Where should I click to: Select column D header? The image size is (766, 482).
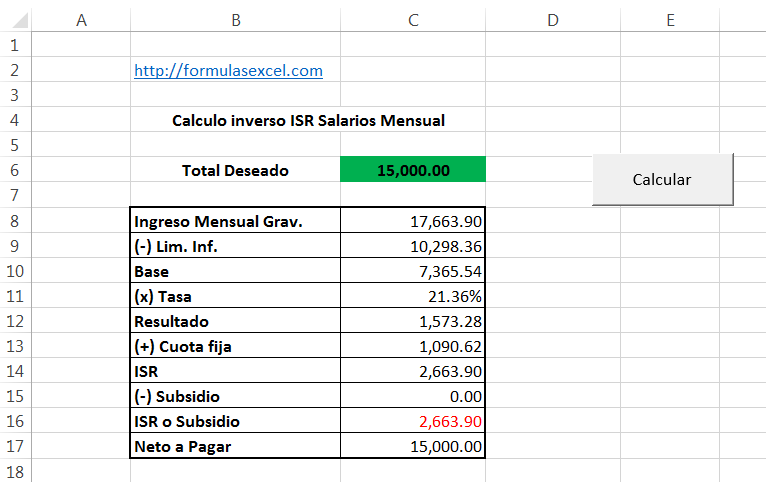pyautogui.click(x=553, y=20)
